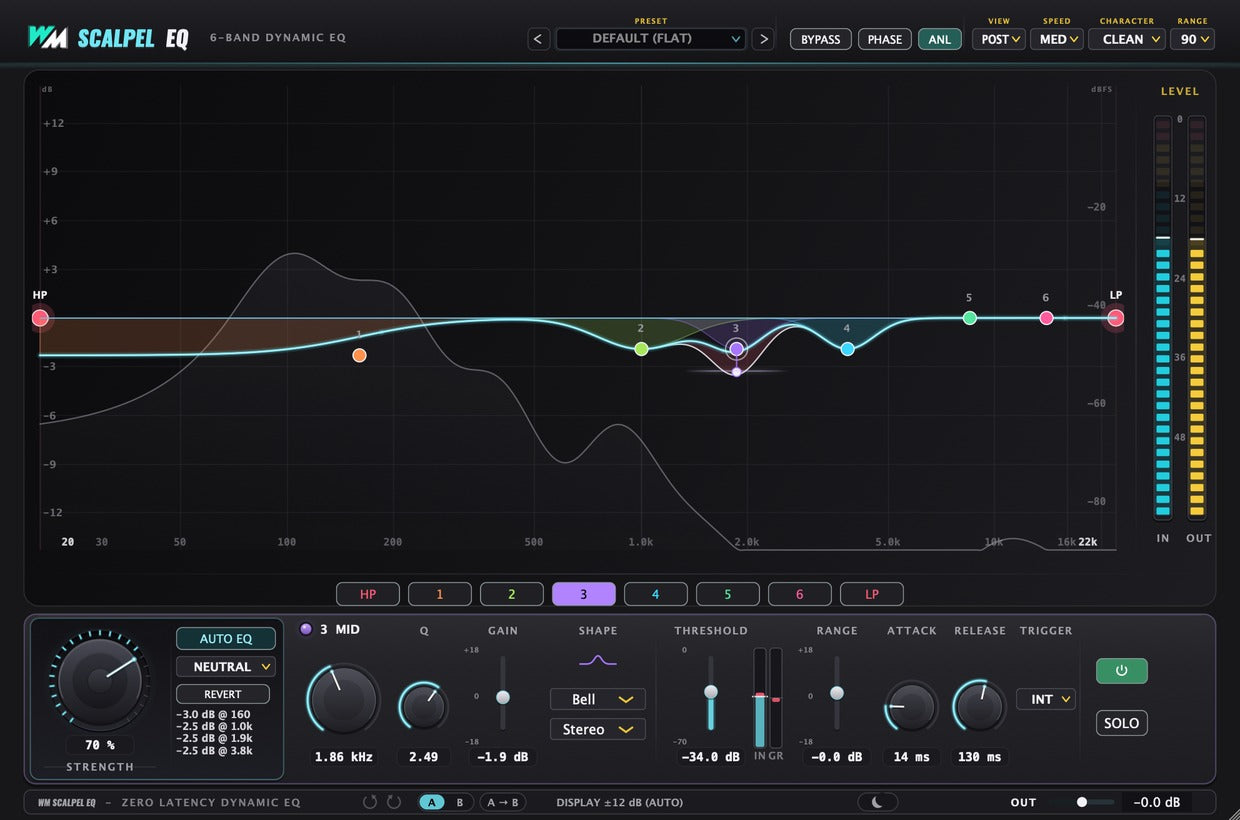Screen dimensions: 1240x820
Task: Click the Q knob
Action: (x=425, y=707)
